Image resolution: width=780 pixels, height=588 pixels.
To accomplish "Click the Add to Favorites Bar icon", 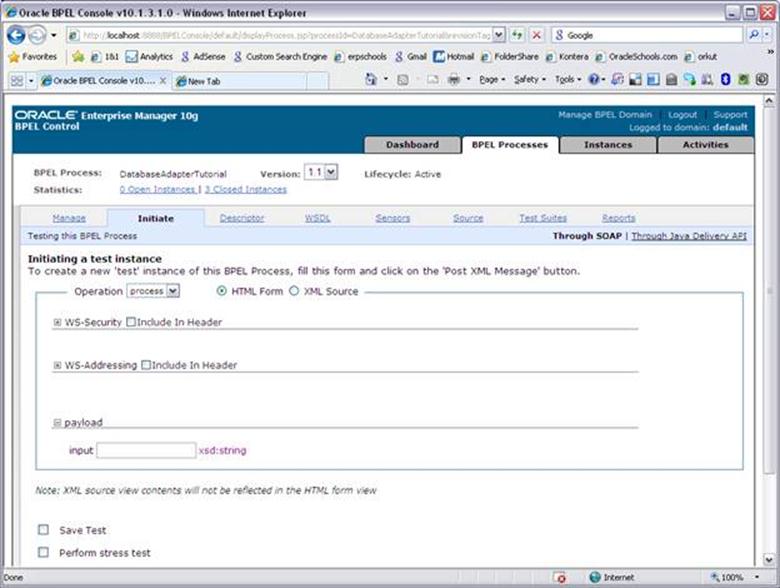I will coord(78,57).
